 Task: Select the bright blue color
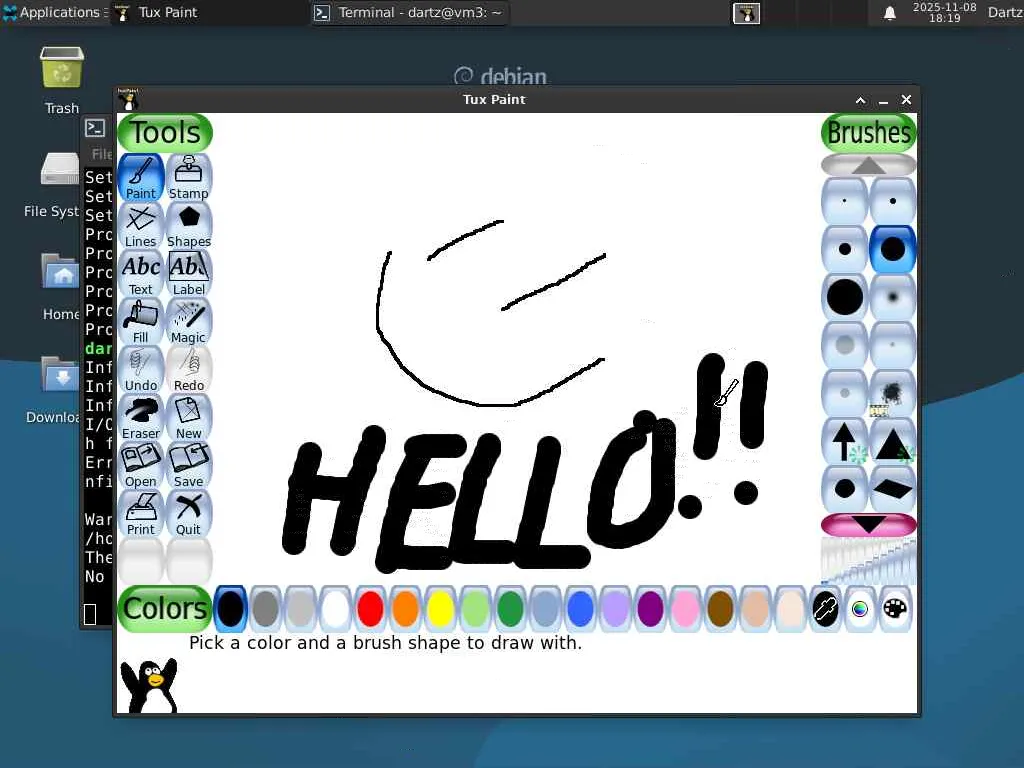click(x=580, y=609)
